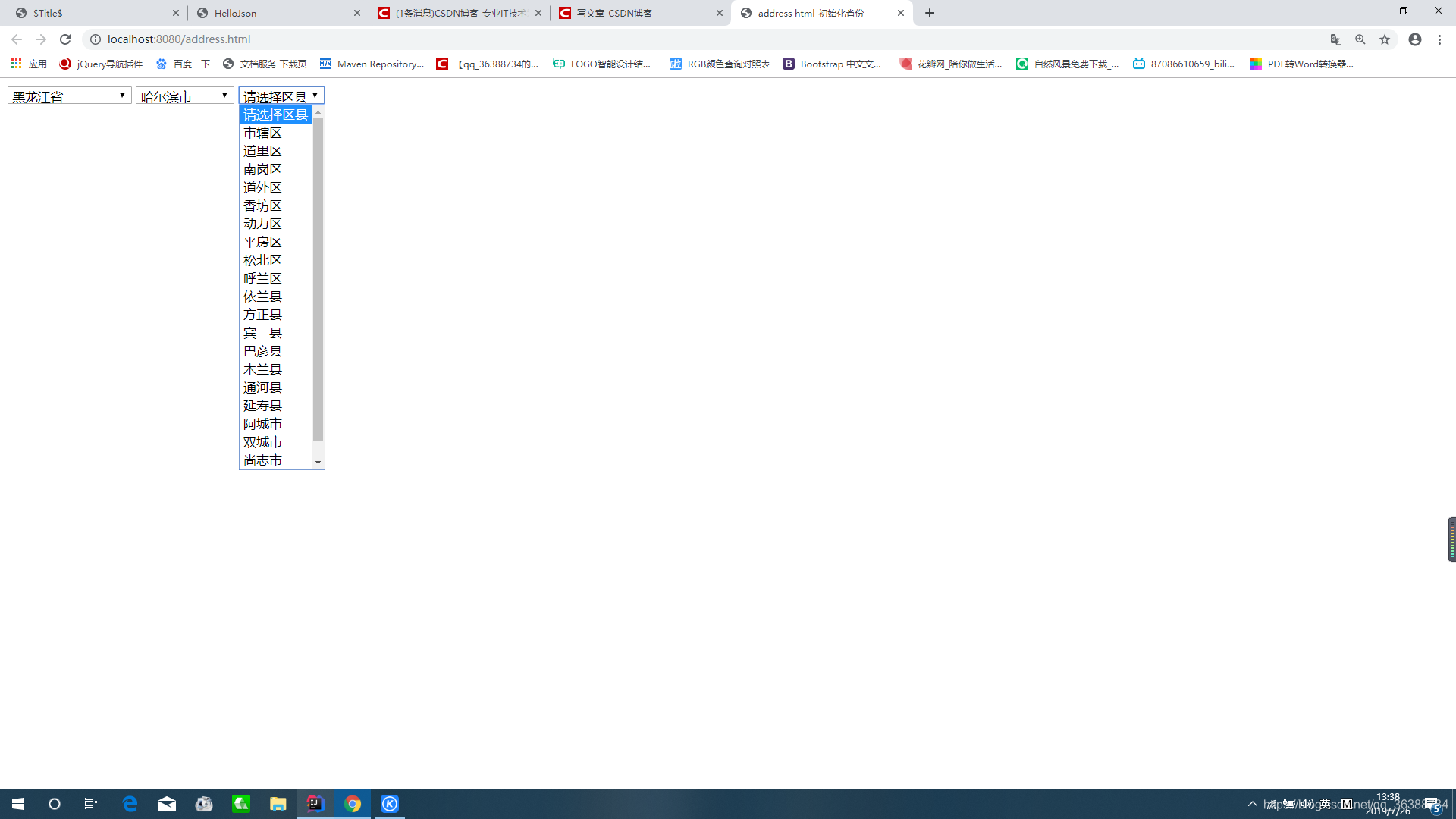1456x819 pixels.
Task: Select 南岗区 from the list
Action: (262, 169)
